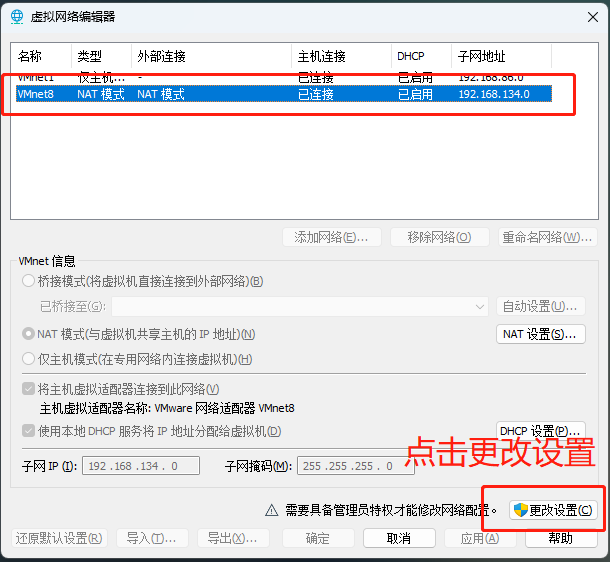Click the 帮助 button
This screenshot has width=610, height=562.
(561, 538)
